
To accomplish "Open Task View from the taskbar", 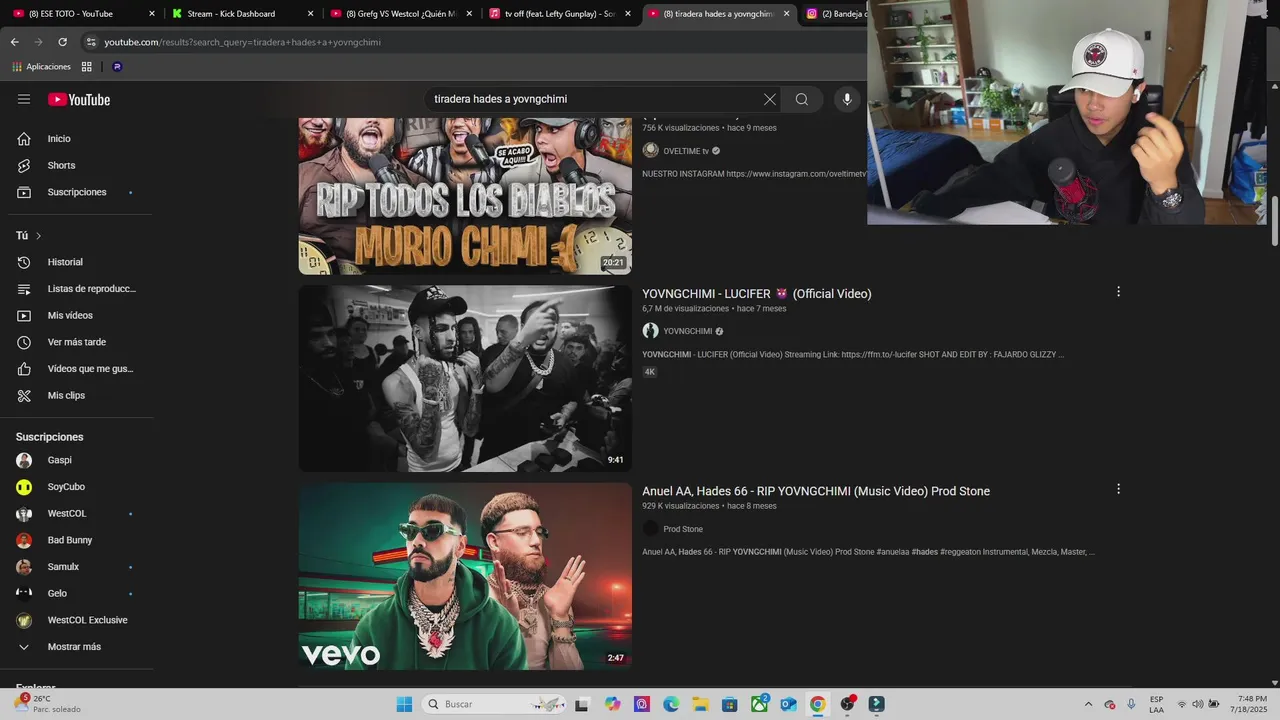I will (582, 704).
